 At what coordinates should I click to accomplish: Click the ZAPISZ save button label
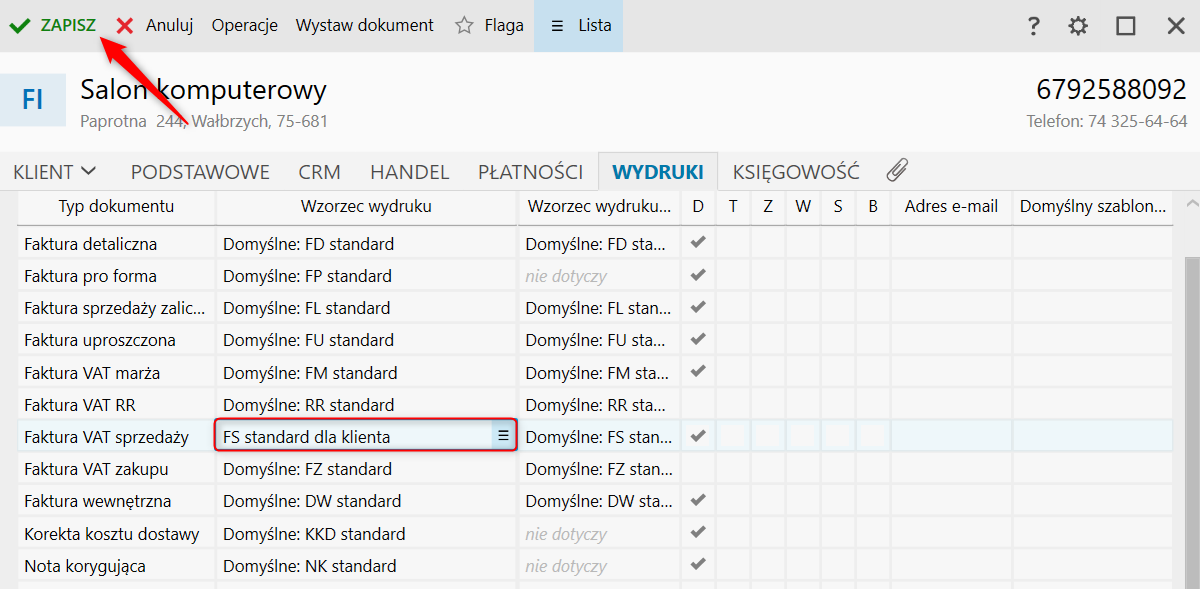click(68, 26)
